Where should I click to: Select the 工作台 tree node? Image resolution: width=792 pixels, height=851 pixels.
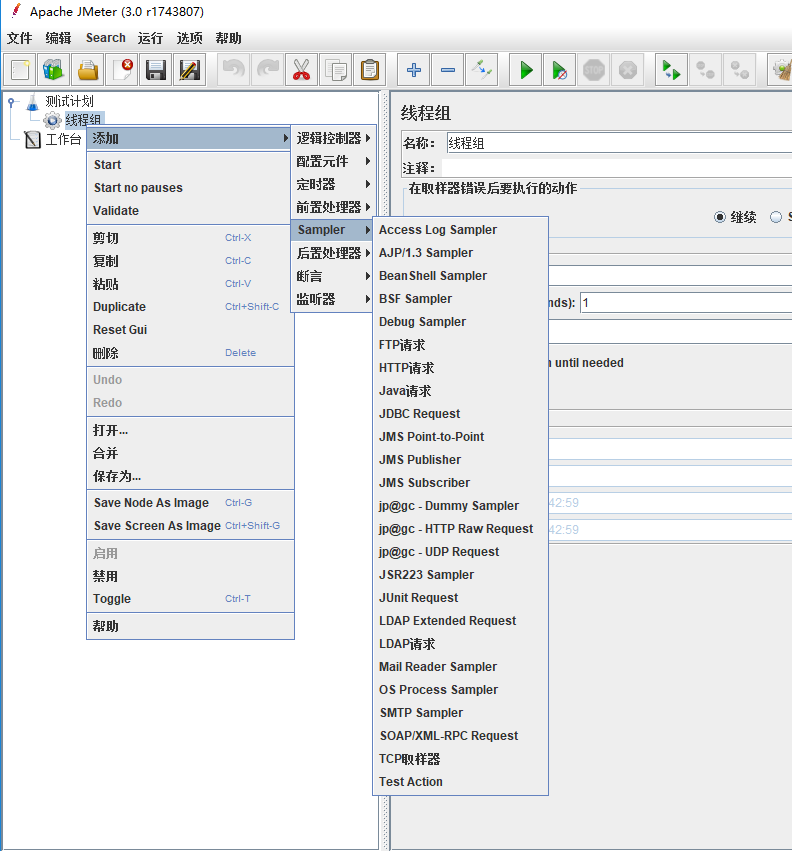pos(63,139)
